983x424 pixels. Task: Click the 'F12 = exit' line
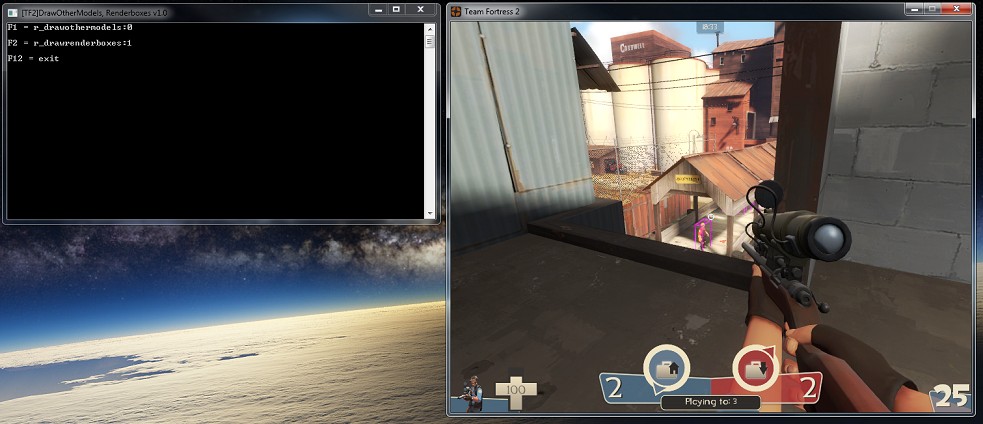point(33,58)
